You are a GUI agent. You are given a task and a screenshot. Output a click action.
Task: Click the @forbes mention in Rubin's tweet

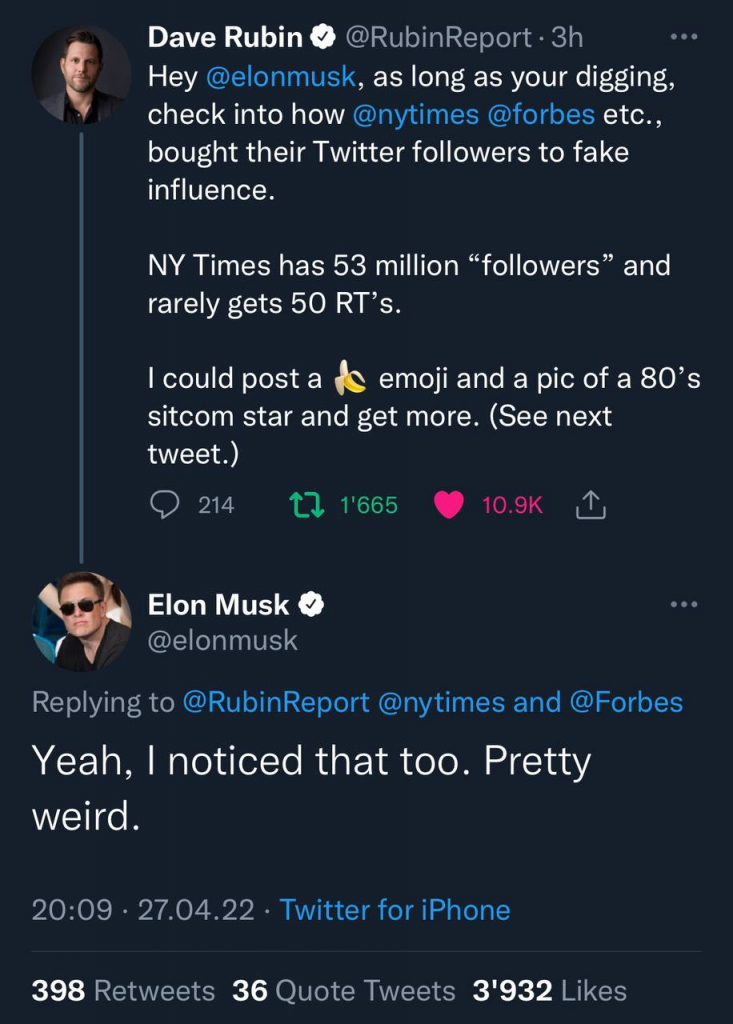[541, 115]
